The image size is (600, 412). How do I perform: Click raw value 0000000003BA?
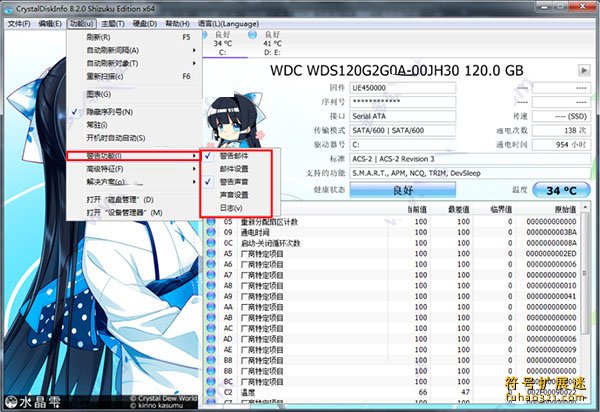click(551, 232)
